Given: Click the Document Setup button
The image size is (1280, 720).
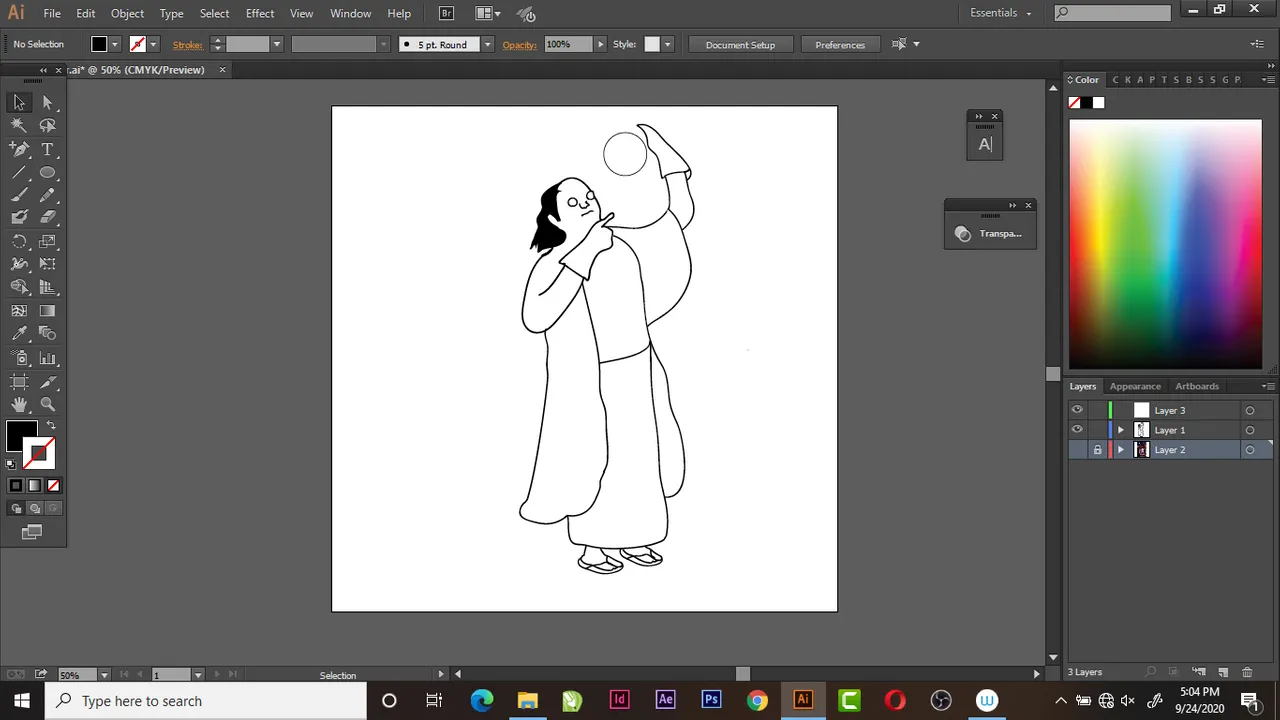Looking at the screenshot, I should pyautogui.click(x=740, y=44).
